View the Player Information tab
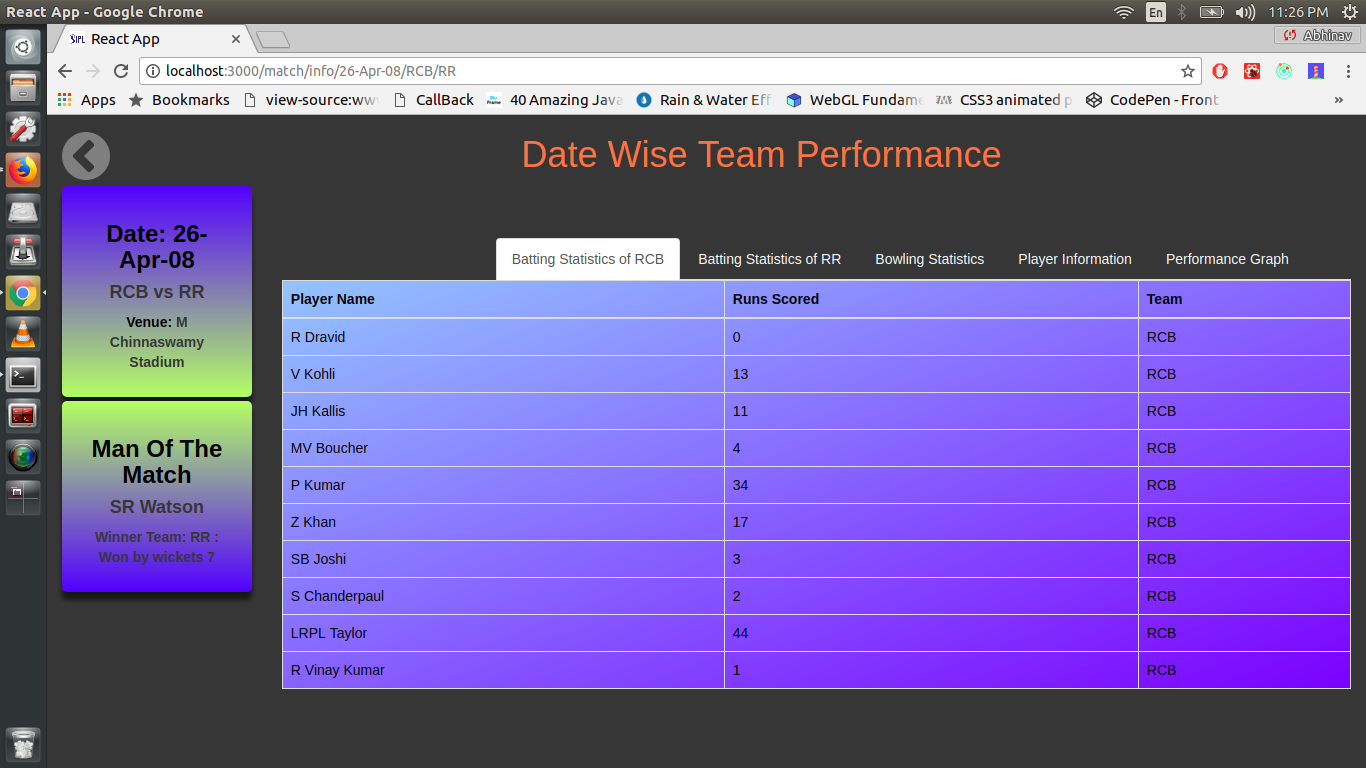 pos(1074,259)
